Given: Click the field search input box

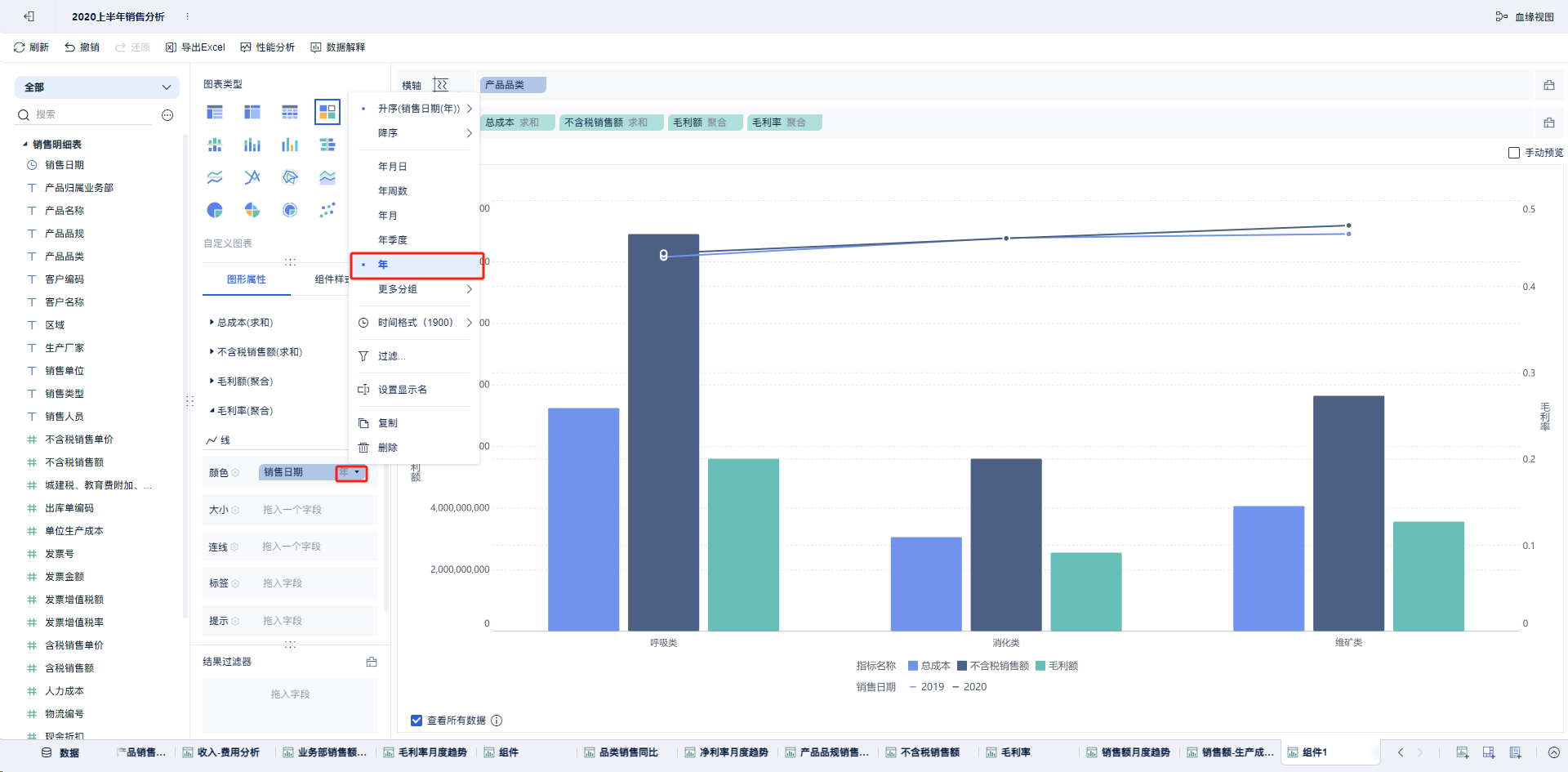Looking at the screenshot, I should pos(92,114).
